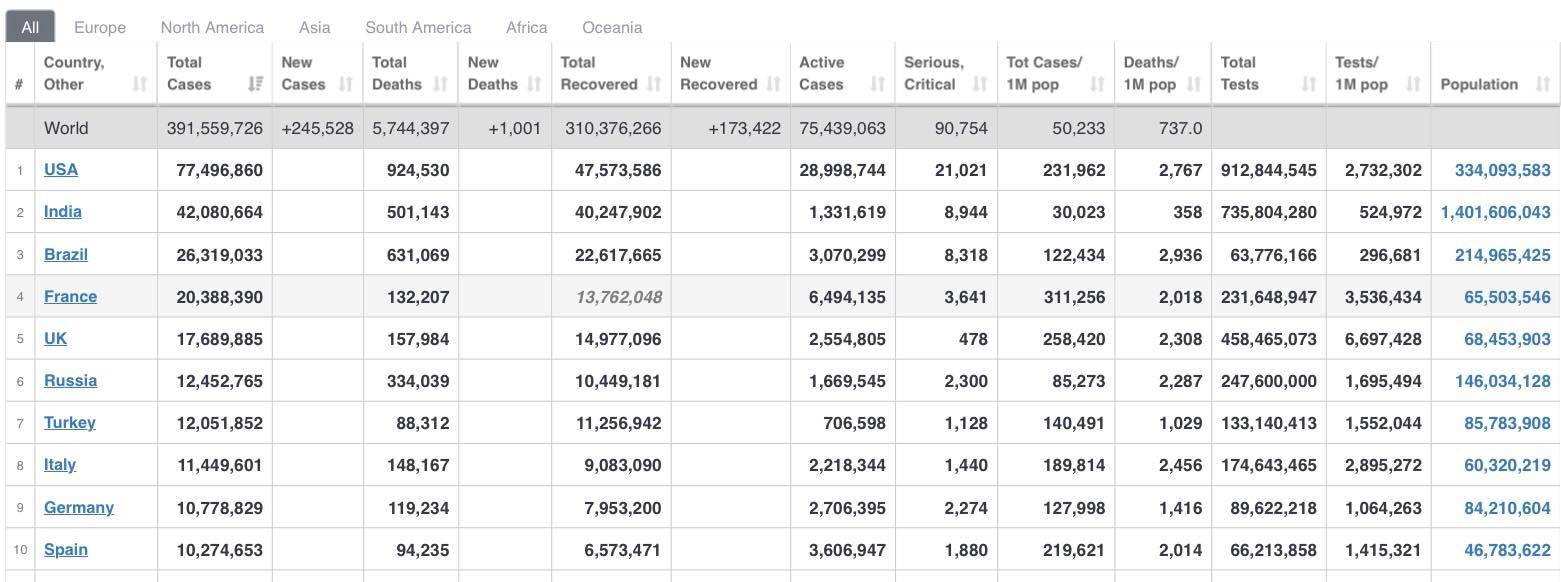Show the Oceania tab

(612, 27)
